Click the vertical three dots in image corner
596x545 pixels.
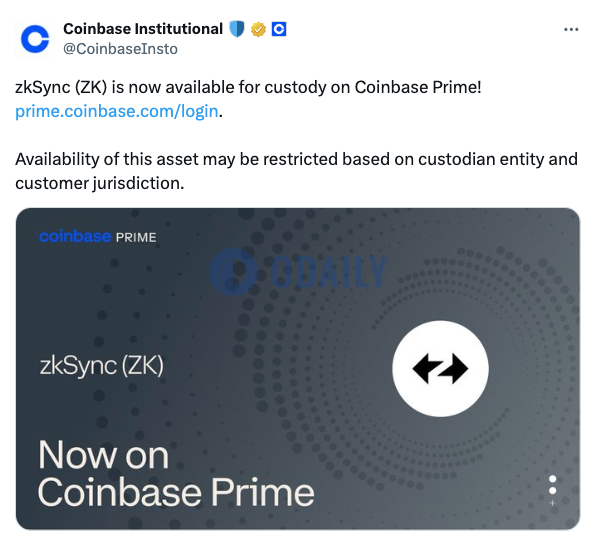click(553, 485)
